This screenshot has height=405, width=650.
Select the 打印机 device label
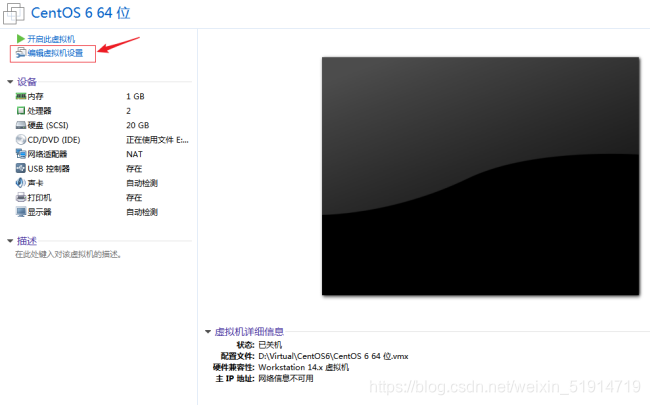(x=39, y=197)
